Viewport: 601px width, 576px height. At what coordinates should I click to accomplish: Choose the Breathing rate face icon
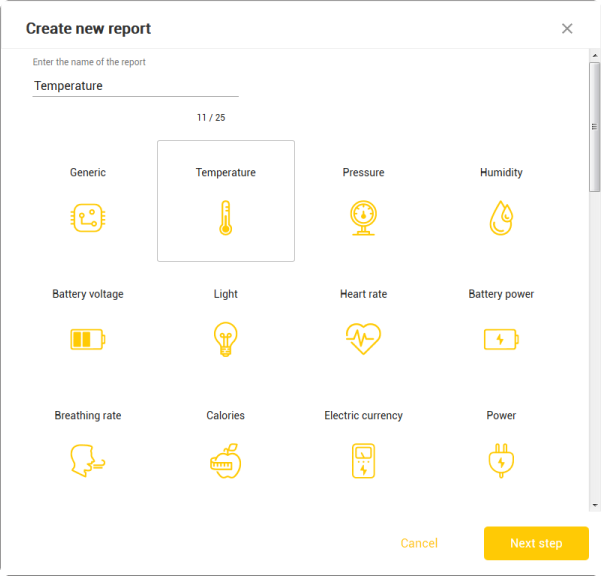[x=88, y=460]
